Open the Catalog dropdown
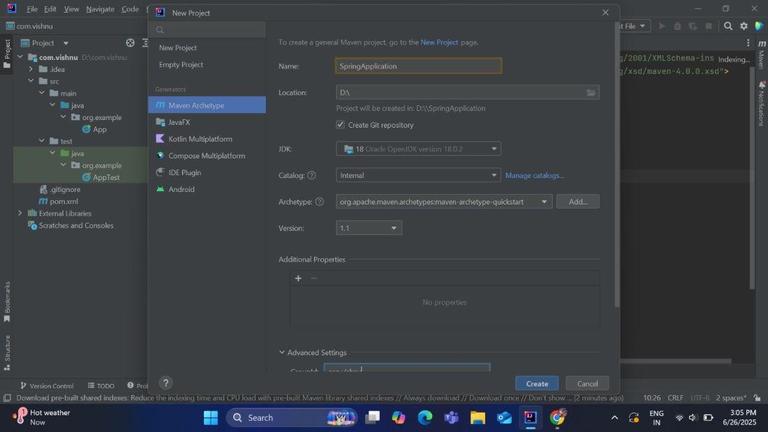This screenshot has height=432, width=768. [x=418, y=175]
